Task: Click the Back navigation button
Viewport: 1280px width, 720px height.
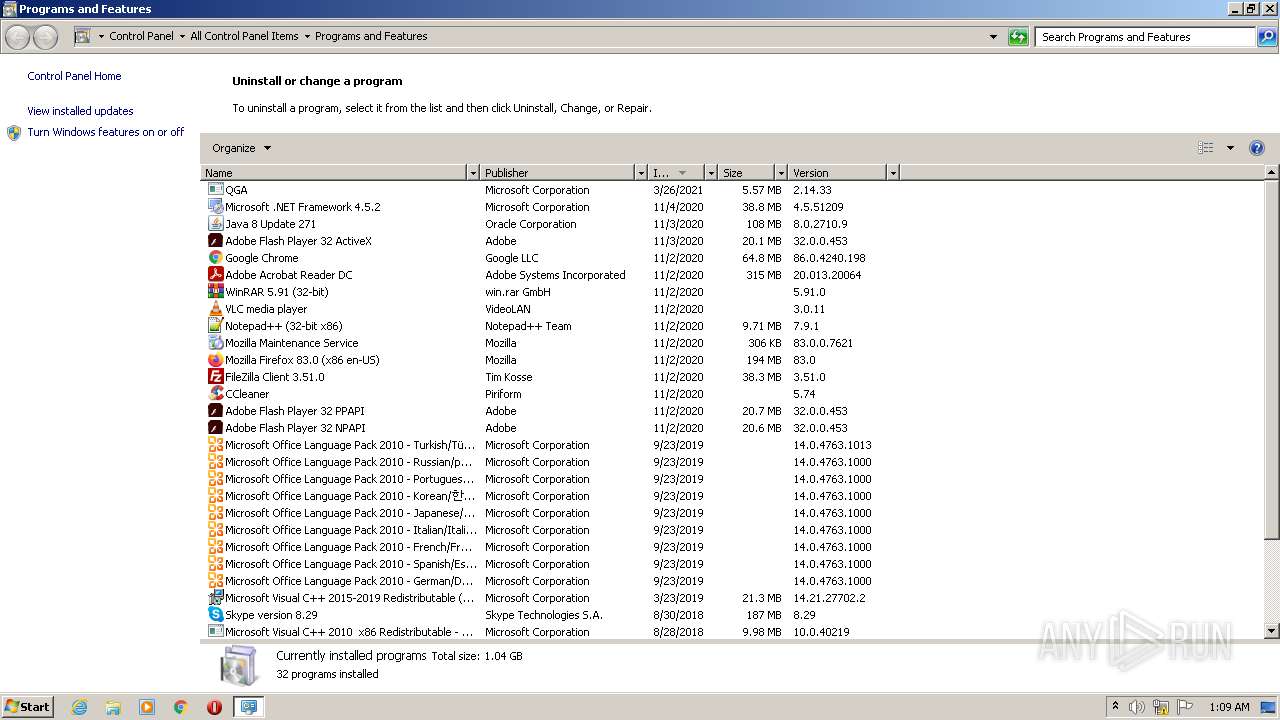Action: click(18, 37)
